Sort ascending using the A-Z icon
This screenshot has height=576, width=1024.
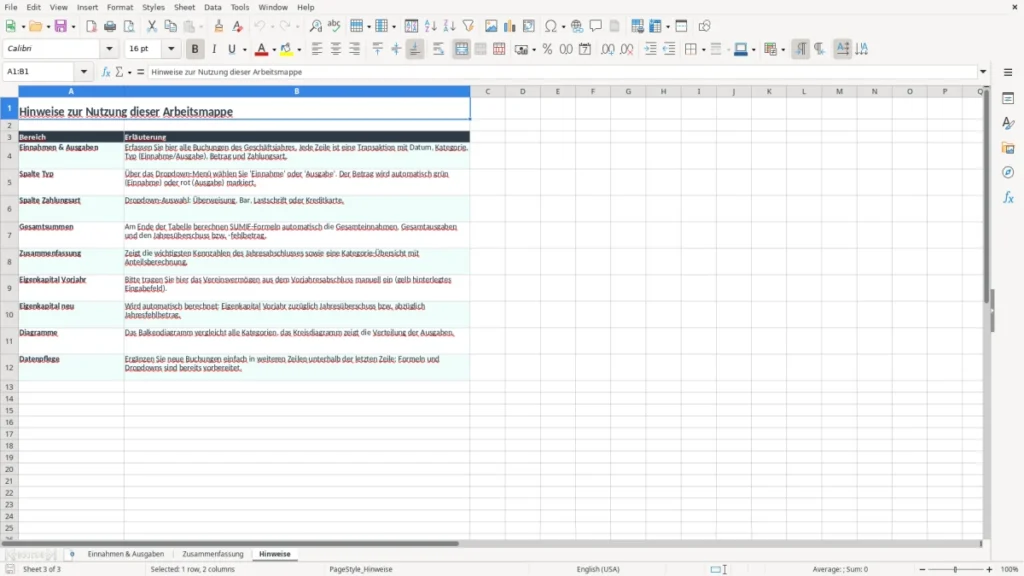(x=430, y=26)
